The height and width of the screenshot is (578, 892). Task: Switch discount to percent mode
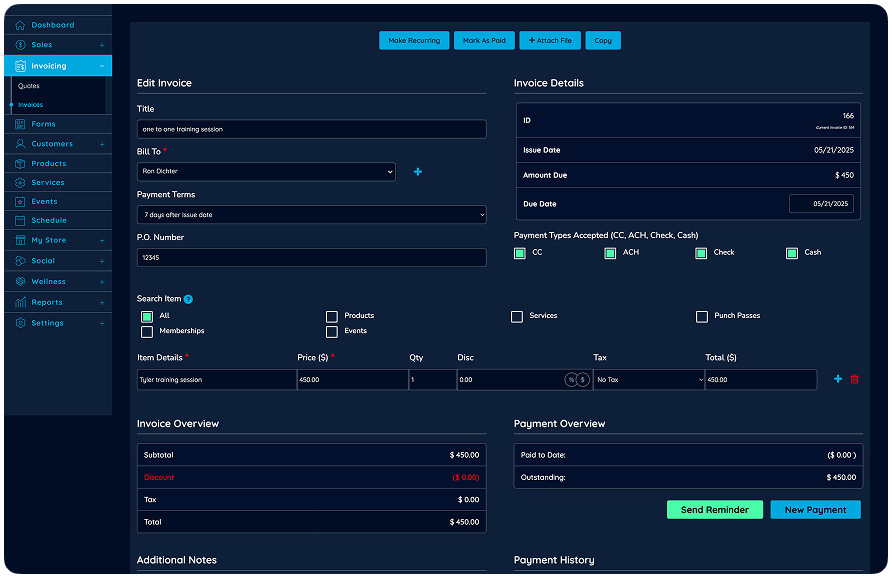tap(571, 379)
